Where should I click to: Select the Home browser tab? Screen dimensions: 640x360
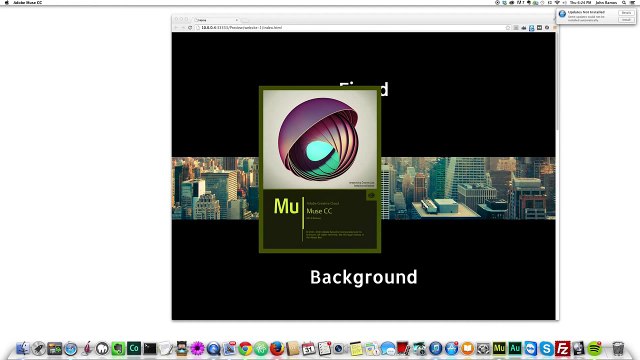coord(216,20)
